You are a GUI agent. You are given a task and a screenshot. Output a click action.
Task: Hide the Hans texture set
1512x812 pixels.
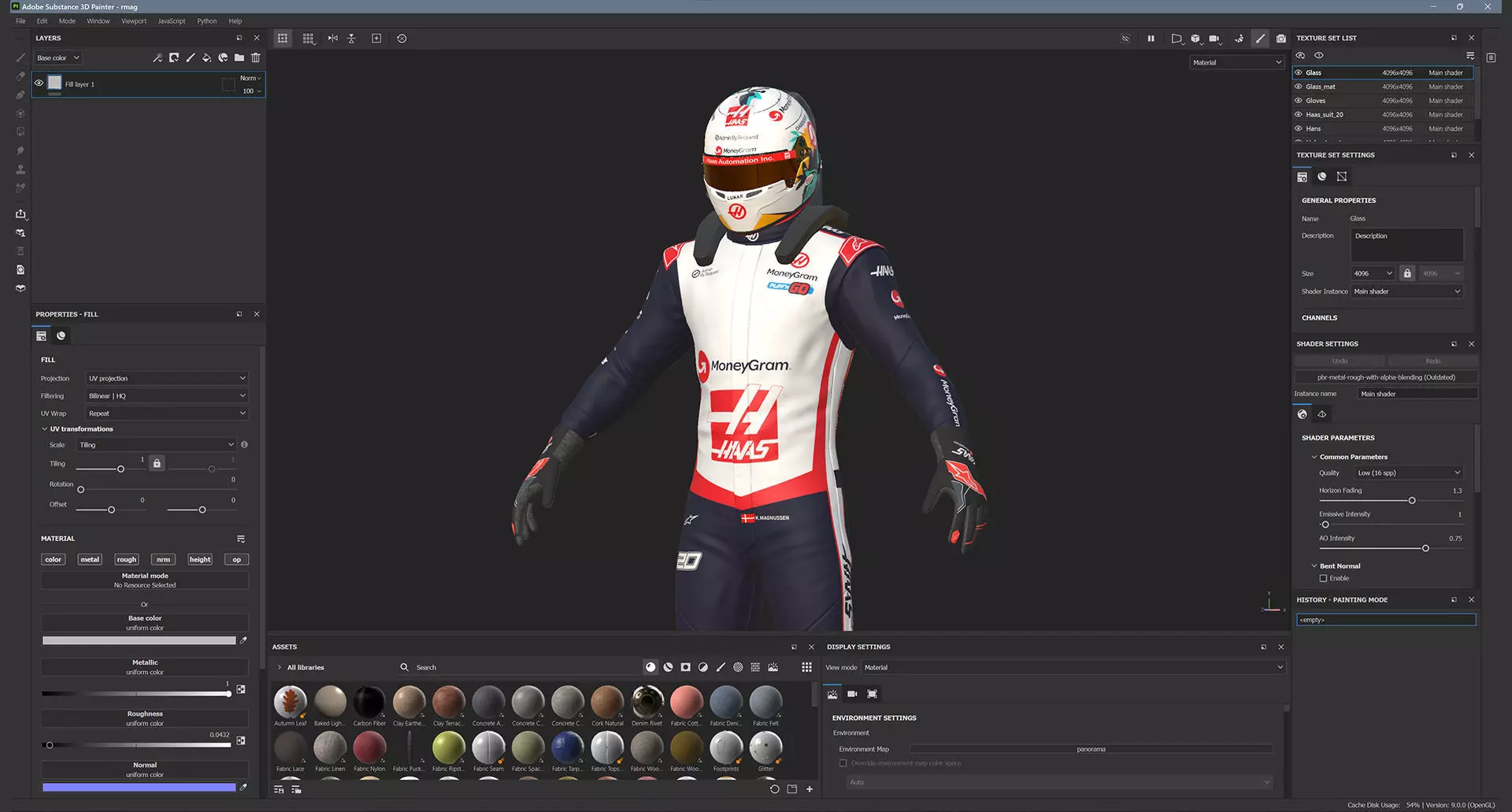1299,128
